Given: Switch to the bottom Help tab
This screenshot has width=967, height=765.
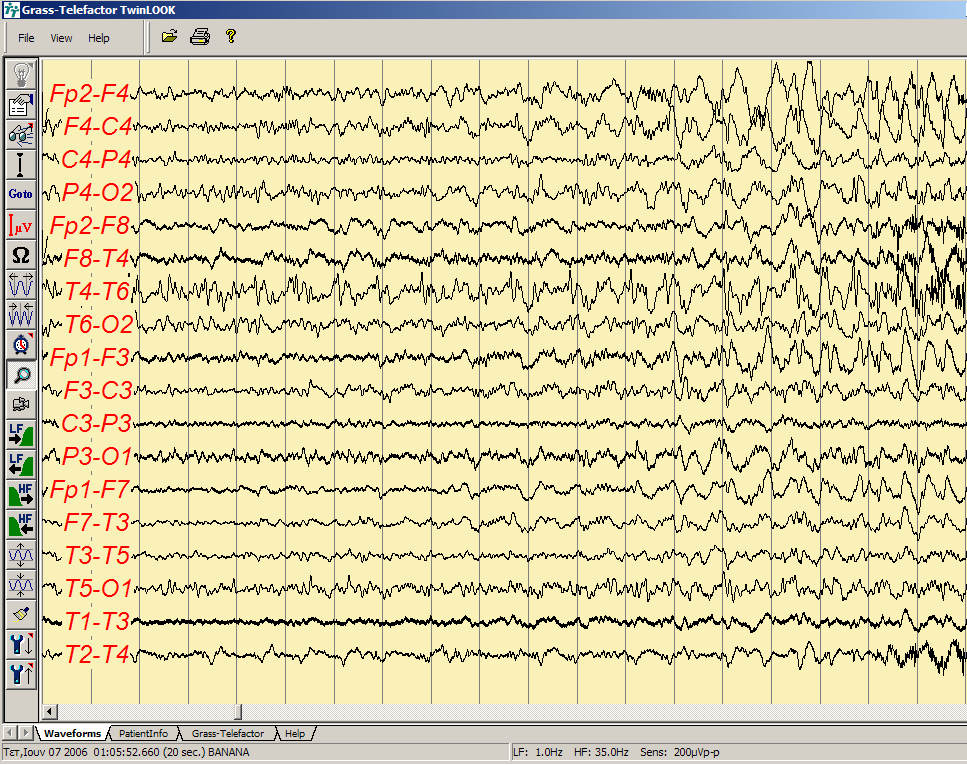Looking at the screenshot, I should [295, 734].
